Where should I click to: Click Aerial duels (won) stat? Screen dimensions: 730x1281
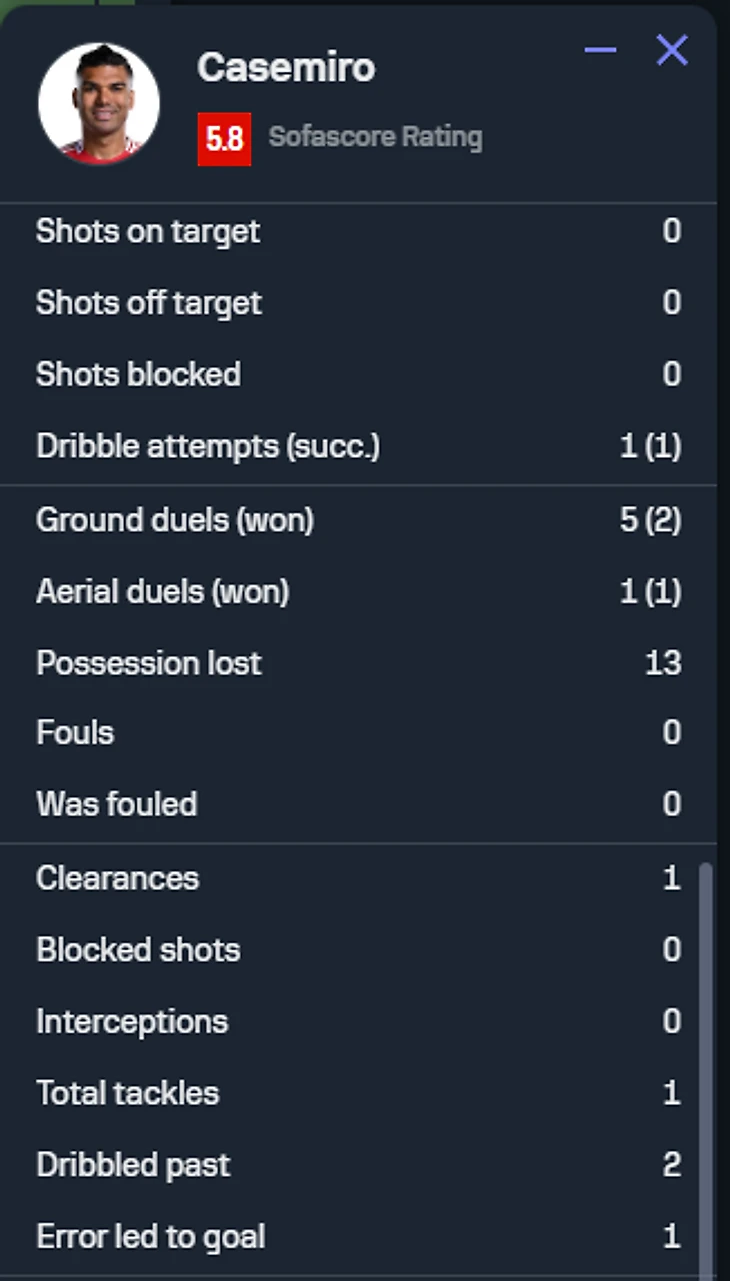tap(162, 592)
